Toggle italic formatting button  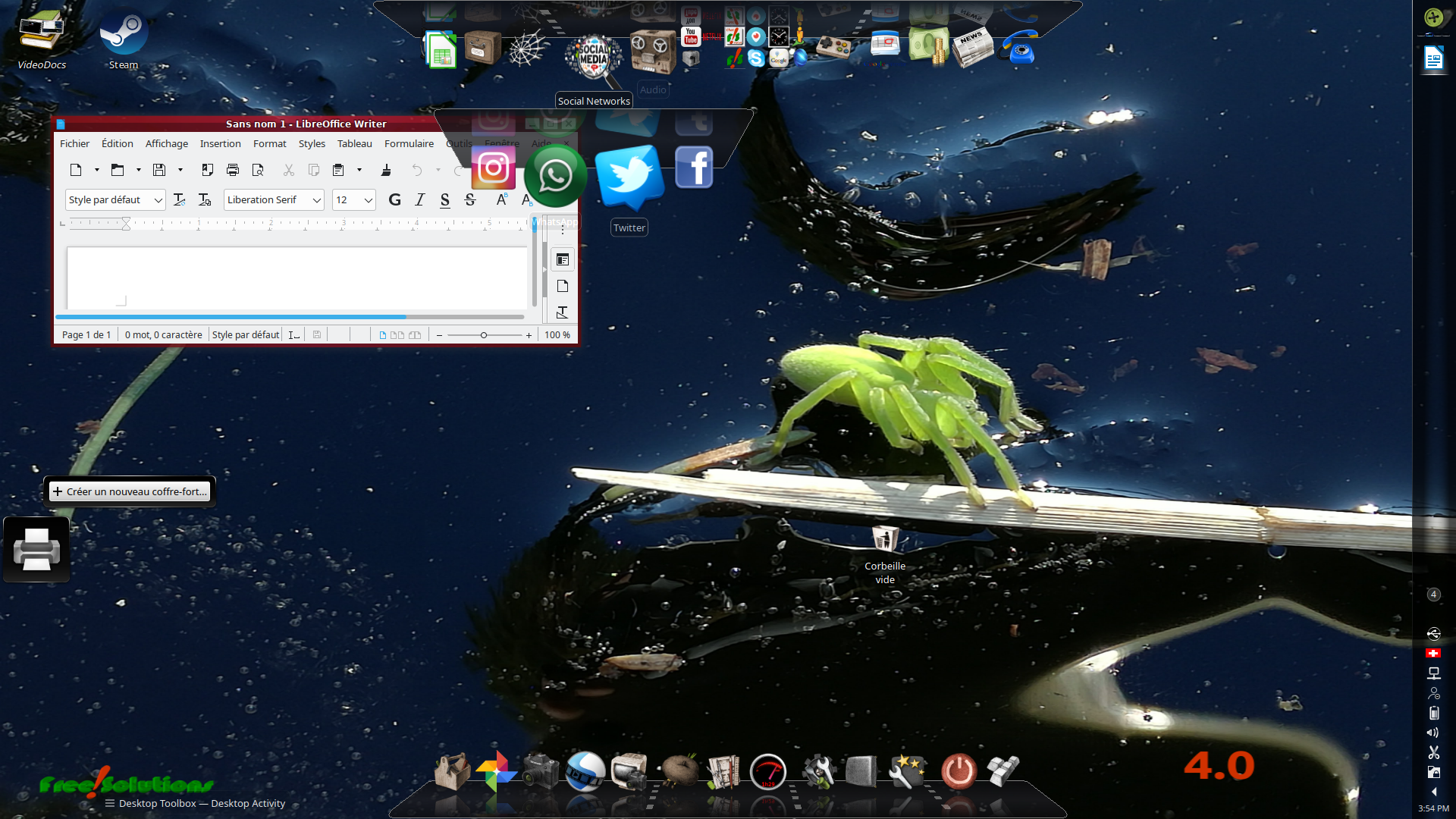pyautogui.click(x=419, y=199)
